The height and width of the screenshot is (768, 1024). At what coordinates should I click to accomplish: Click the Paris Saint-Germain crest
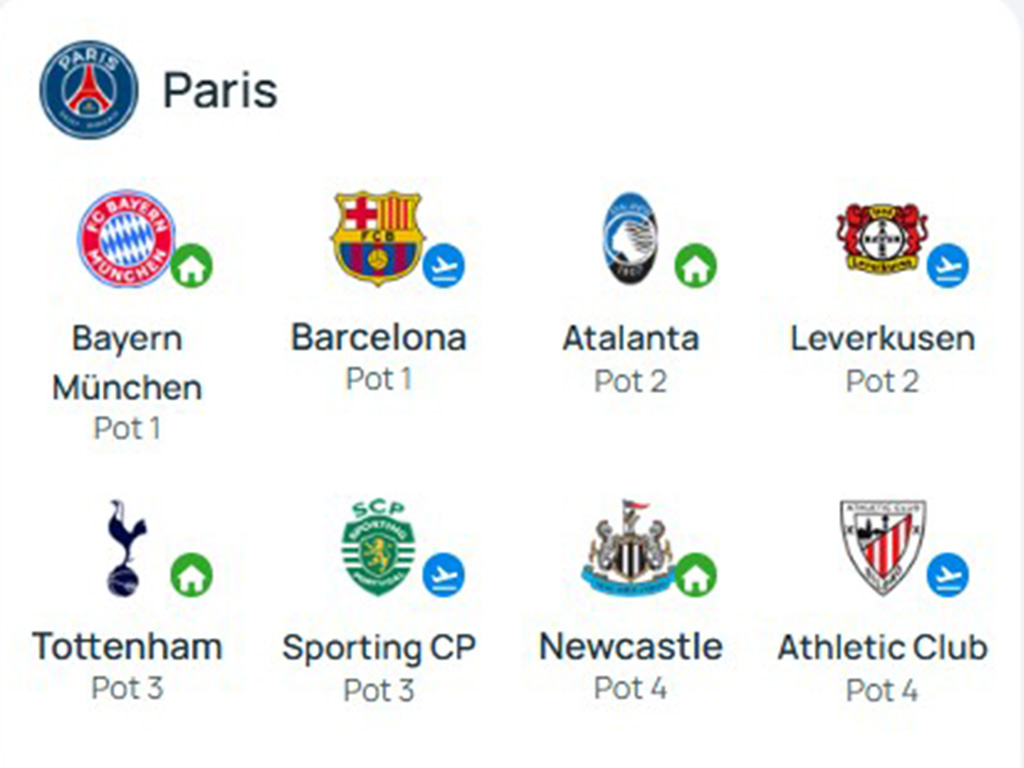tap(89, 89)
